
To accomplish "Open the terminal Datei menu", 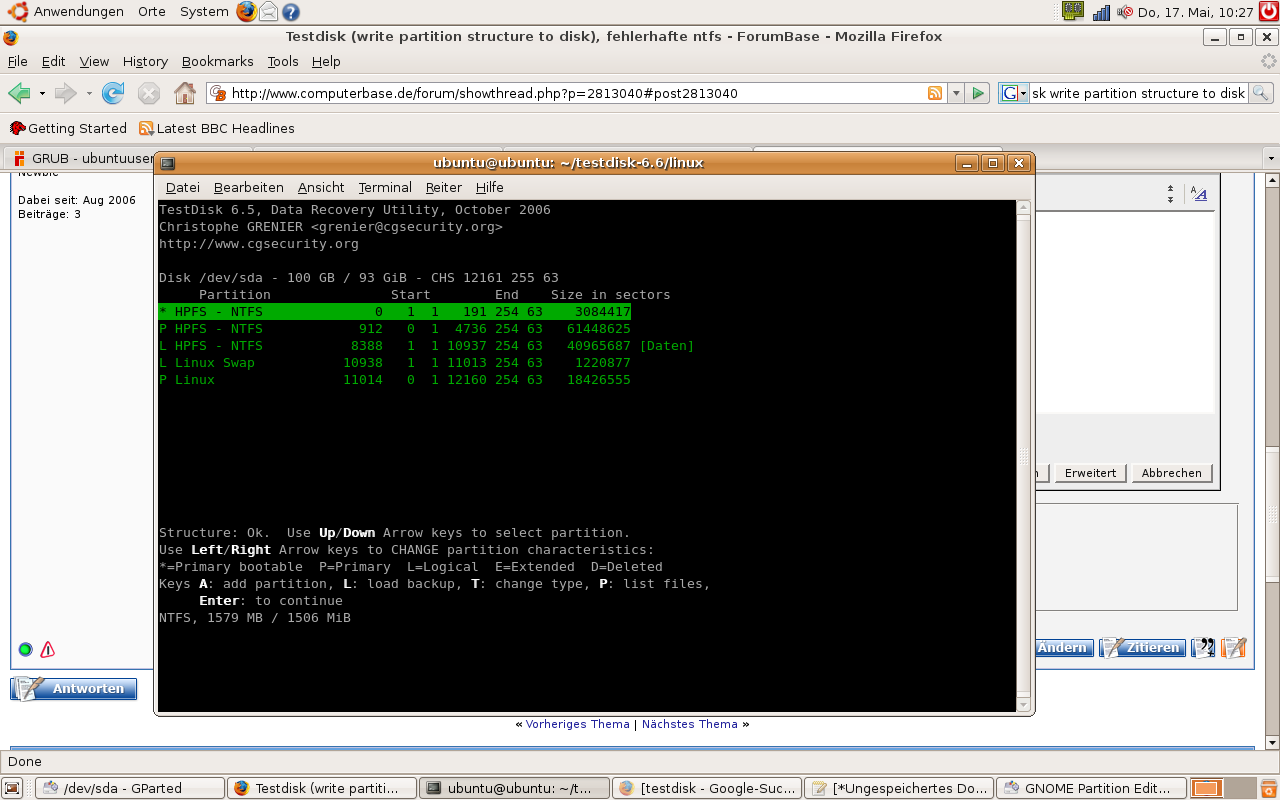I will tap(183, 187).
